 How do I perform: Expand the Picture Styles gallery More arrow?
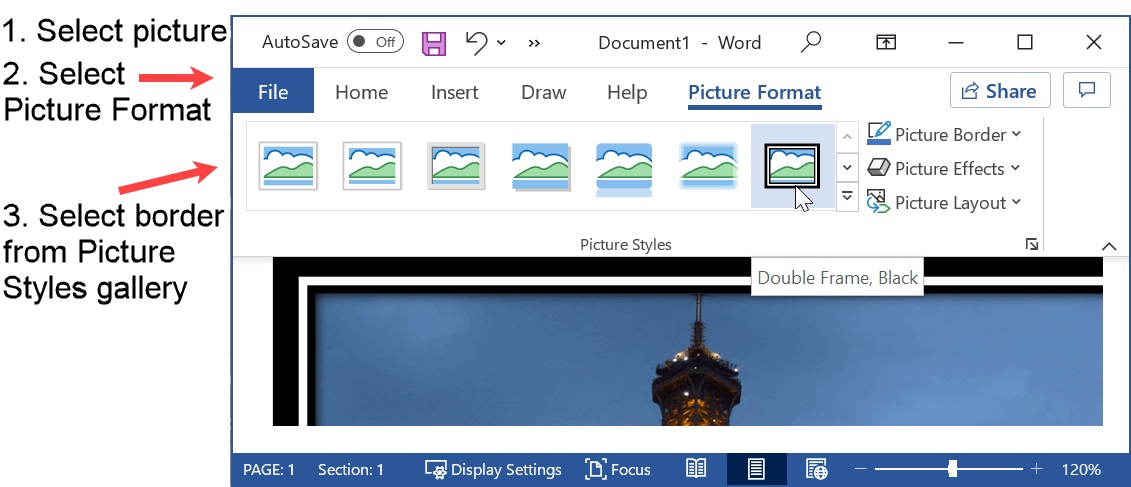(x=847, y=197)
